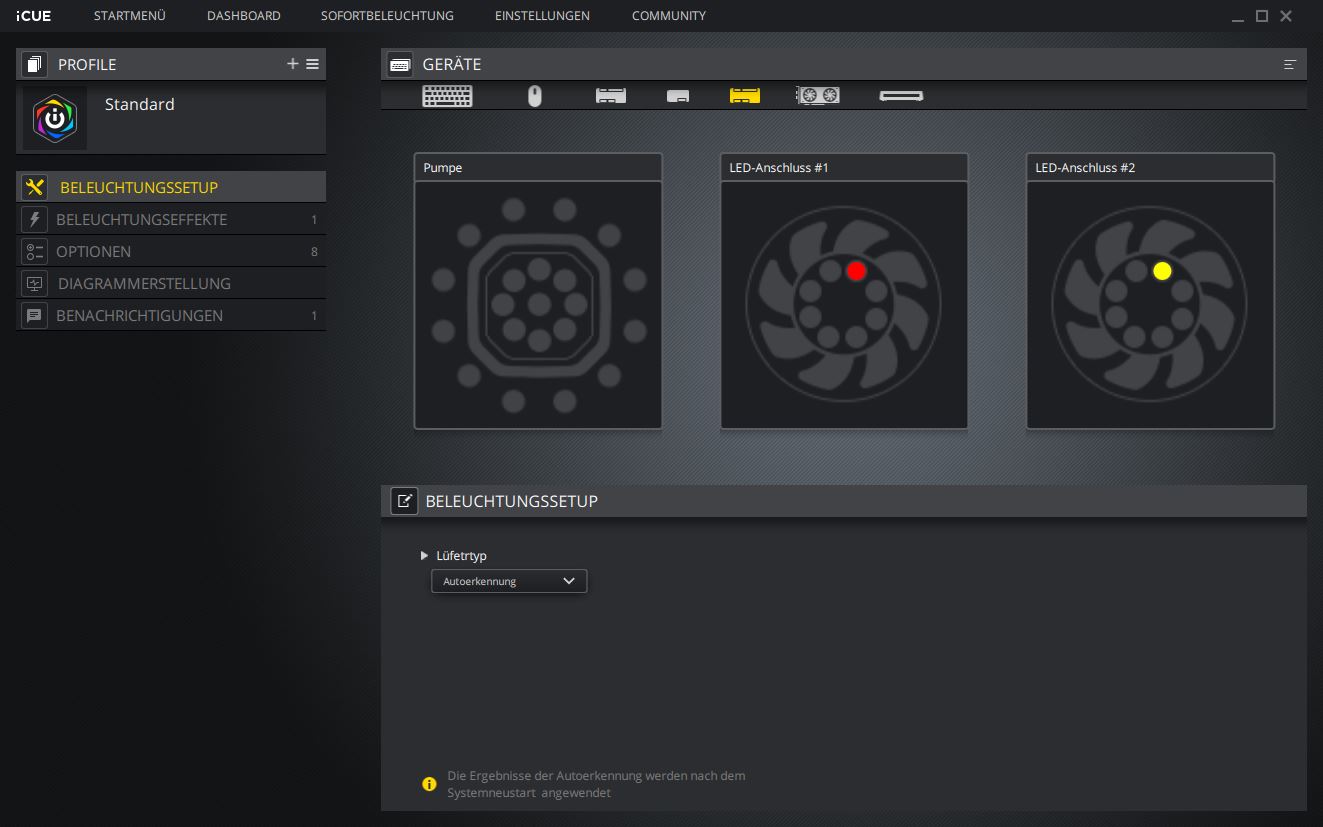The image size is (1323, 827).
Task: Open the Einstellungen menu
Action: [542, 16]
